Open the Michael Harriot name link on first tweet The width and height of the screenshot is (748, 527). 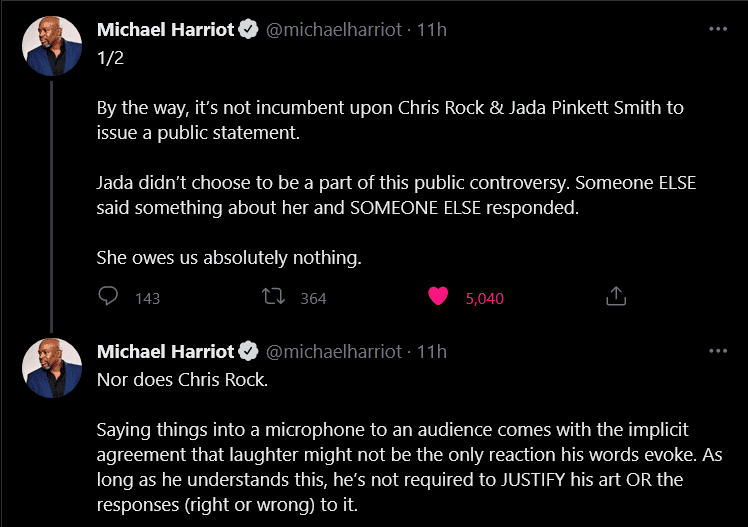click(x=165, y=30)
